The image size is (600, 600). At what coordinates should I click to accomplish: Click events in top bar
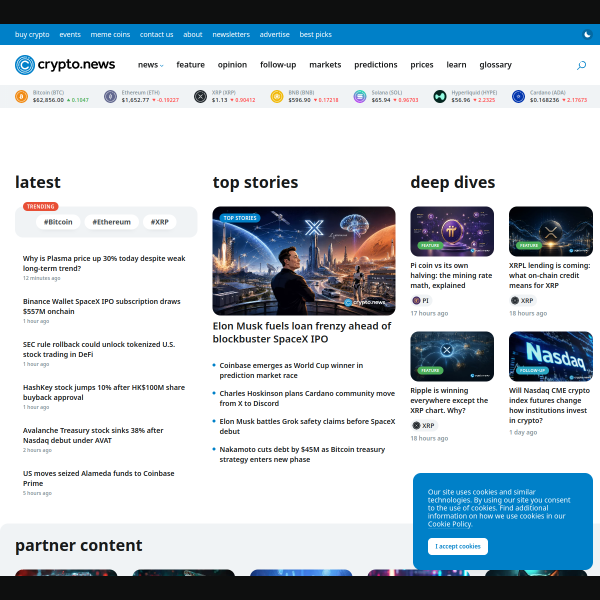tap(70, 34)
